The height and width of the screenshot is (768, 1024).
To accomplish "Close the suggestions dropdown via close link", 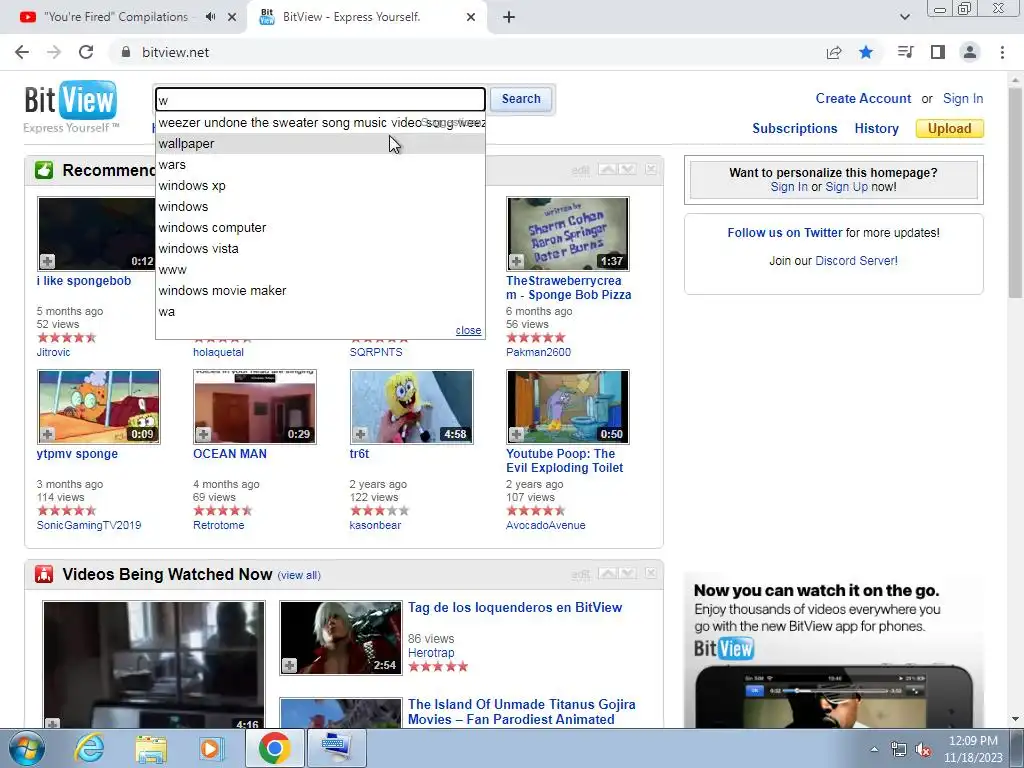I will tap(468, 330).
